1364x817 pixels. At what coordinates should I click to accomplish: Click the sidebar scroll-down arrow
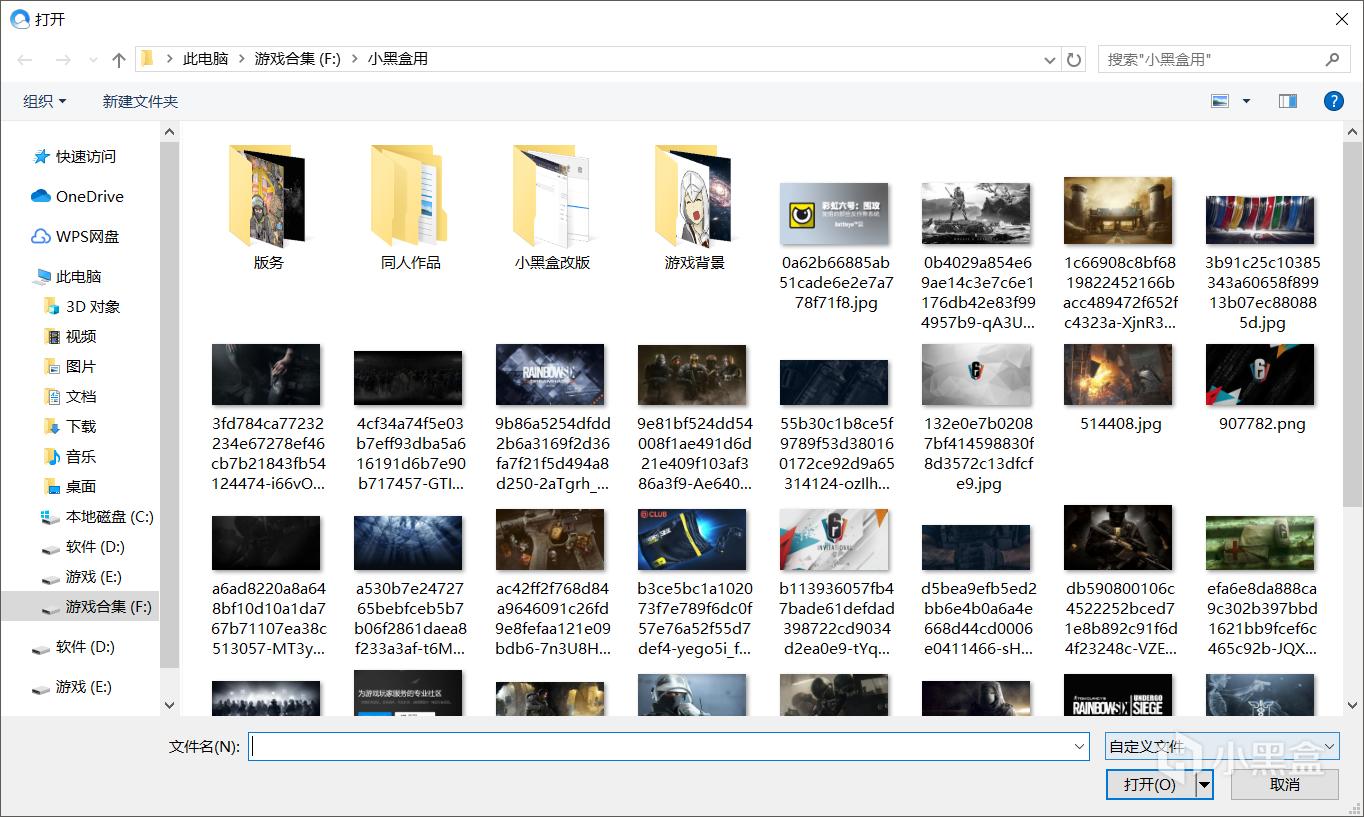coord(170,706)
